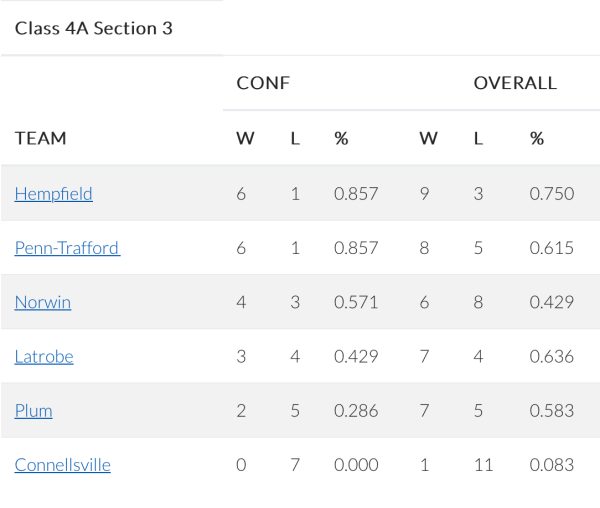
Task: Select the Latrobe team link
Action: (x=44, y=356)
